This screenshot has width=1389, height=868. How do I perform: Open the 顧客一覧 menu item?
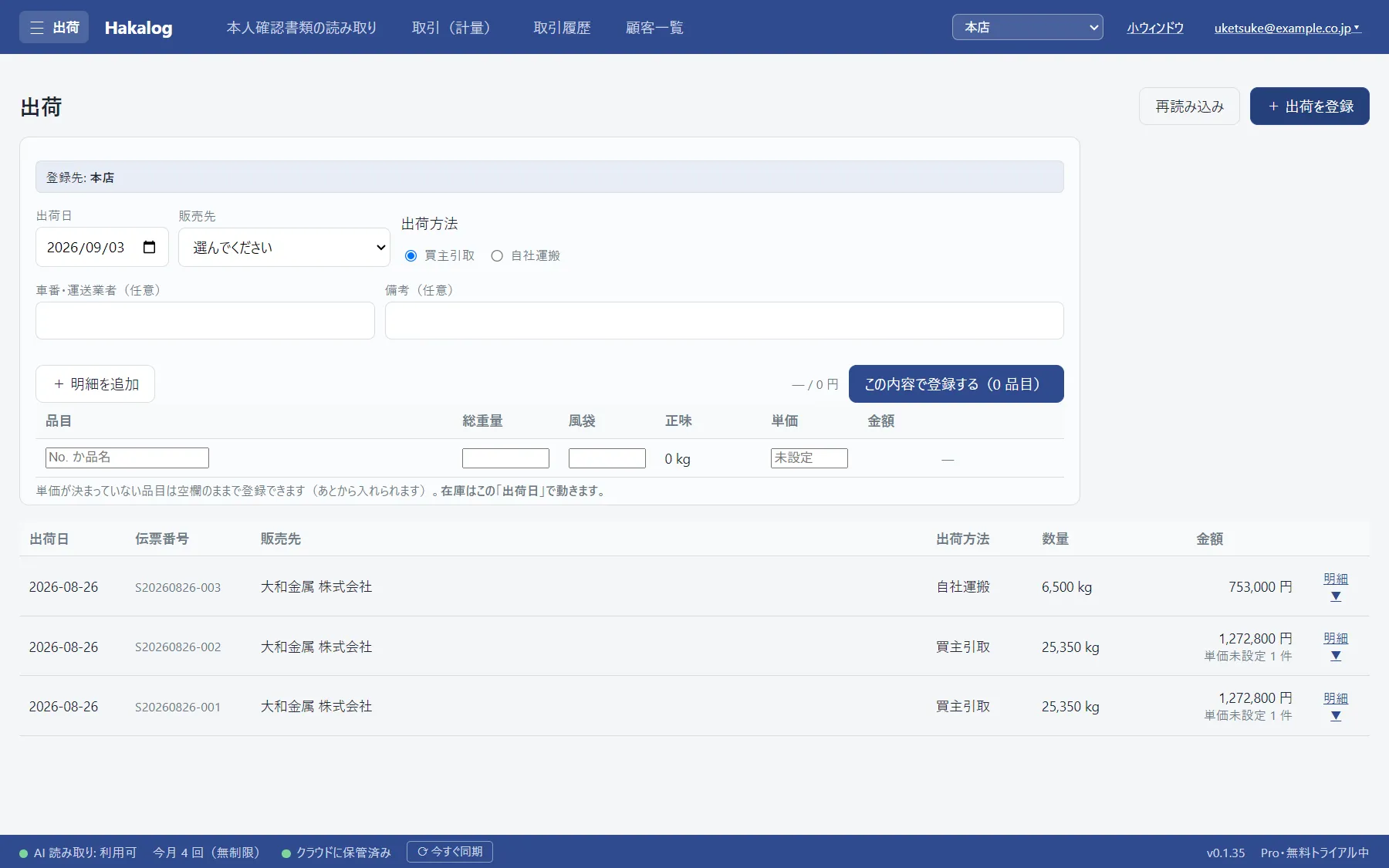coord(654,28)
